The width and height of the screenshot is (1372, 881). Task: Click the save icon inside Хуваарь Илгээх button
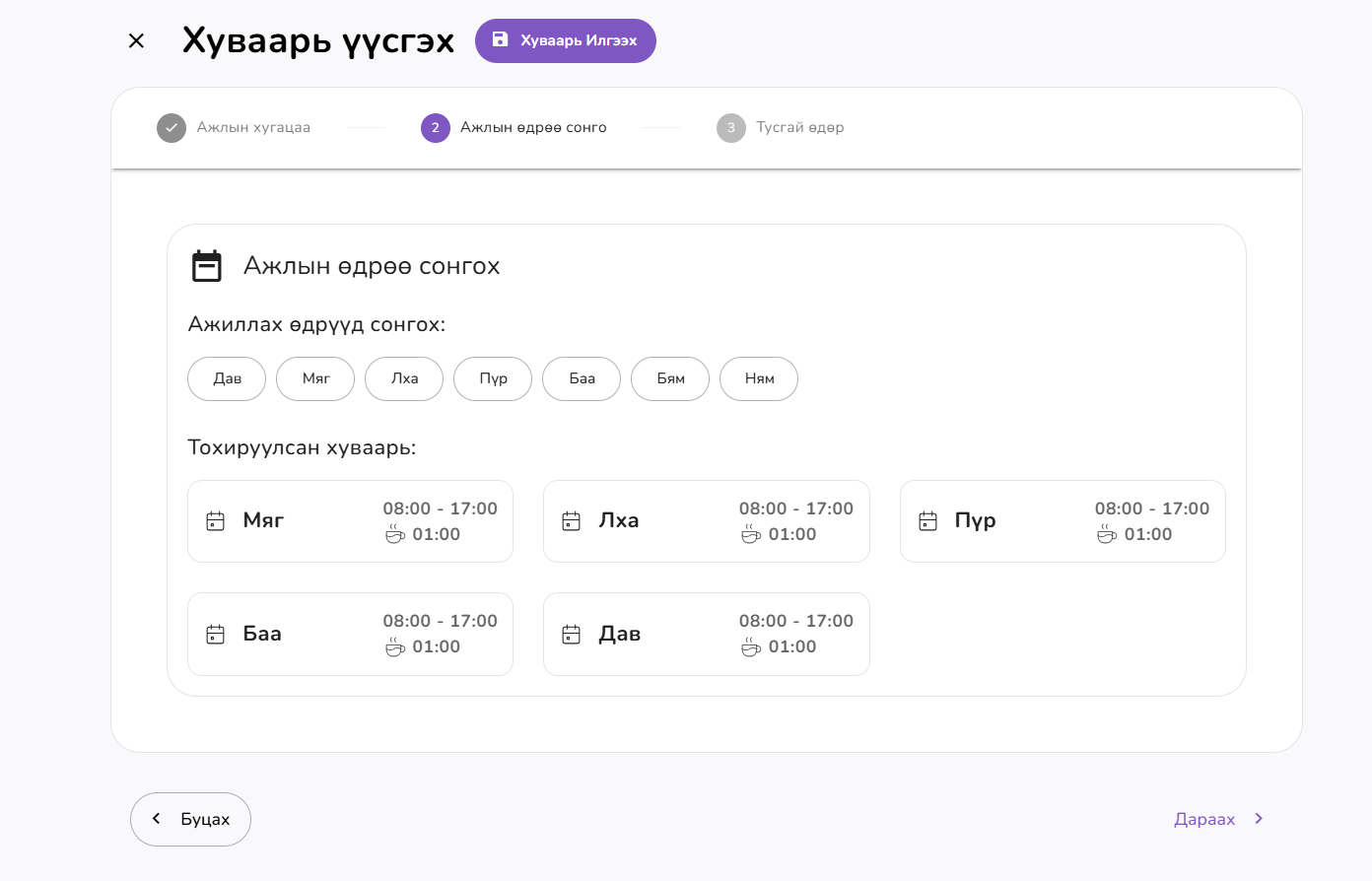[503, 40]
